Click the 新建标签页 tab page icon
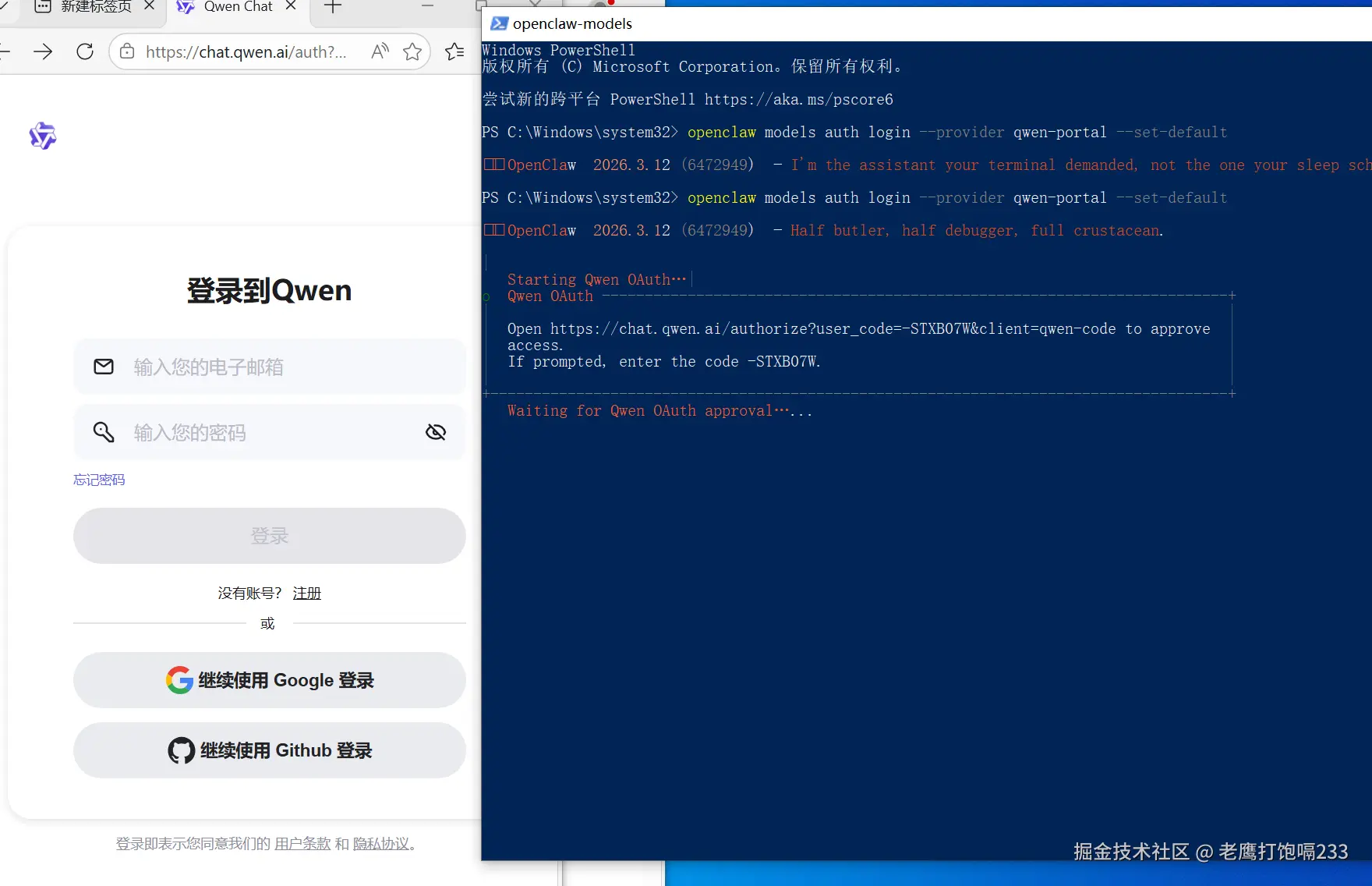The width and height of the screenshot is (1372, 886). click(x=43, y=6)
